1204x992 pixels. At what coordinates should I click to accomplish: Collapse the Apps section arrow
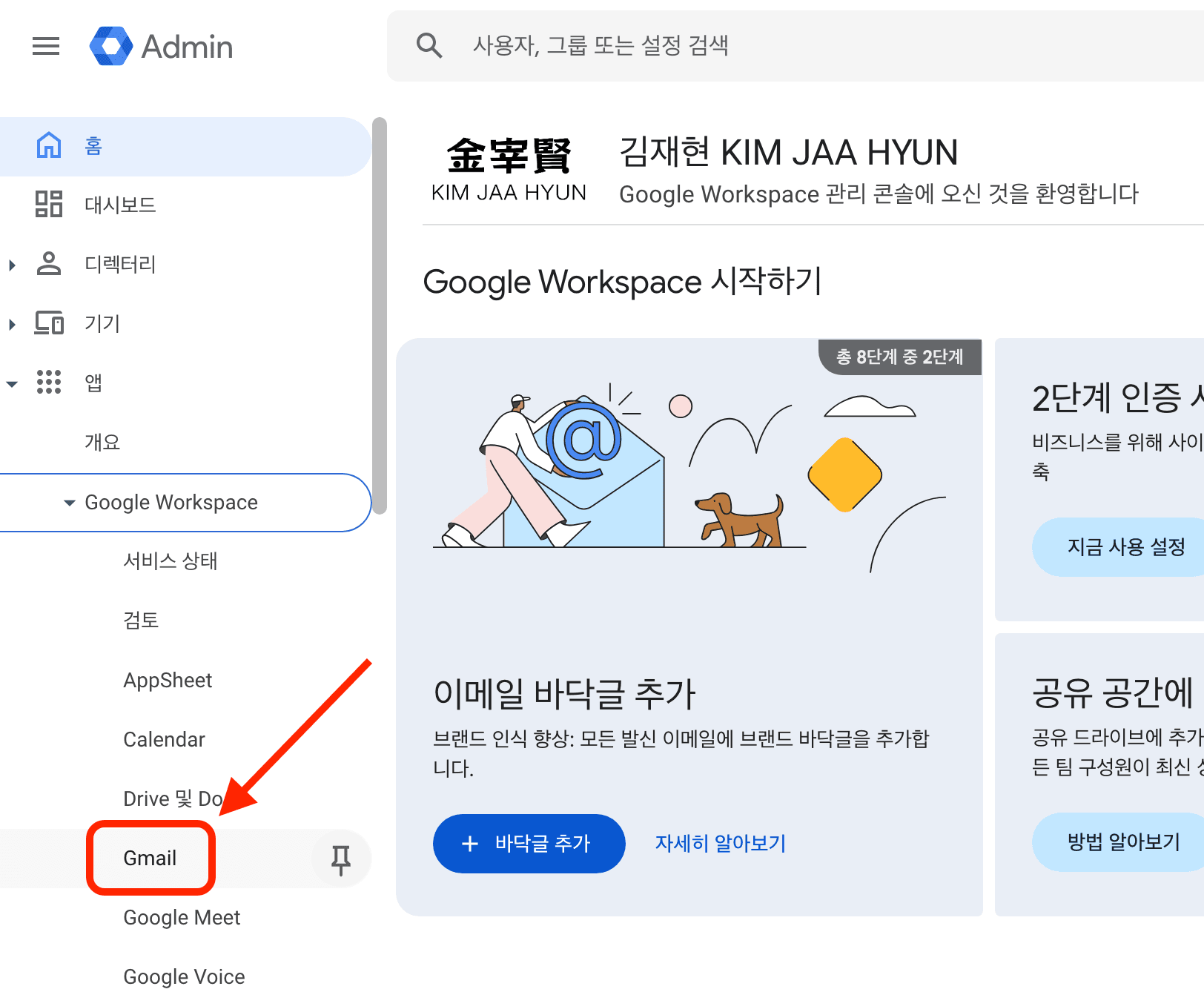[x=12, y=383]
